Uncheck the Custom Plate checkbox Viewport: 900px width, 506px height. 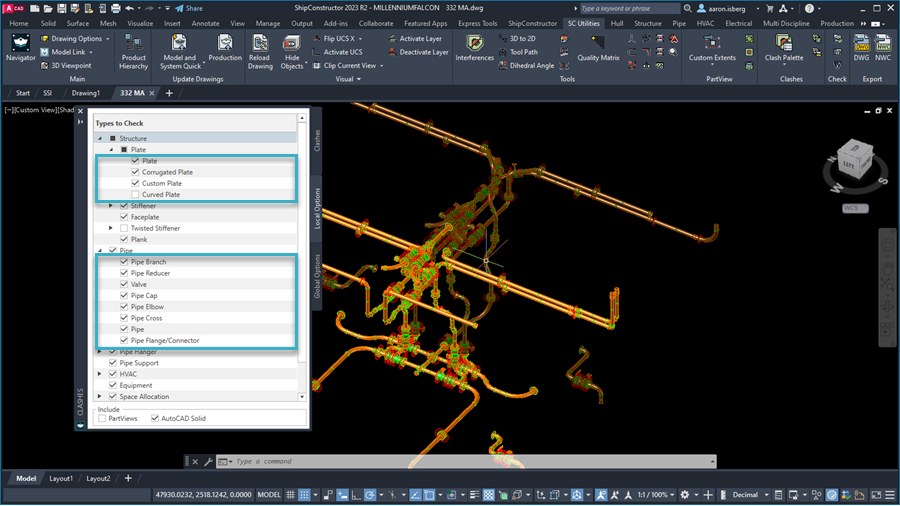click(135, 183)
